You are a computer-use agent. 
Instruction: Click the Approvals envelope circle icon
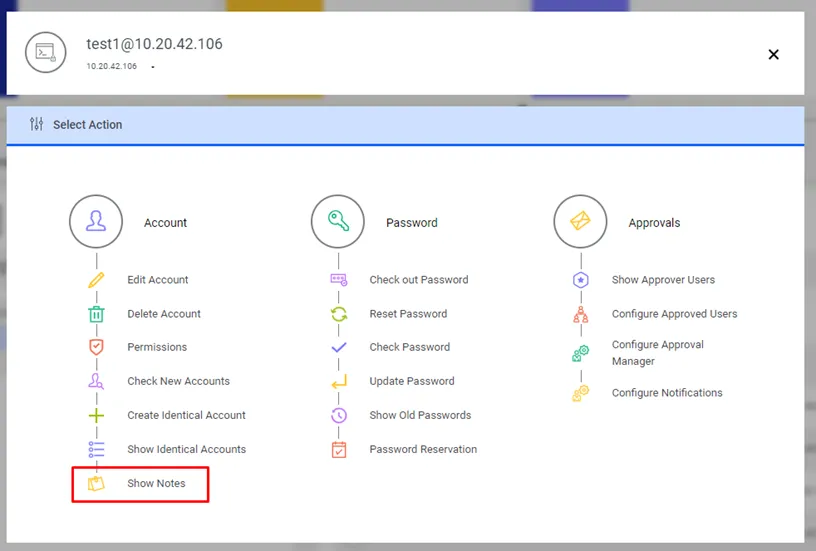tap(580, 222)
